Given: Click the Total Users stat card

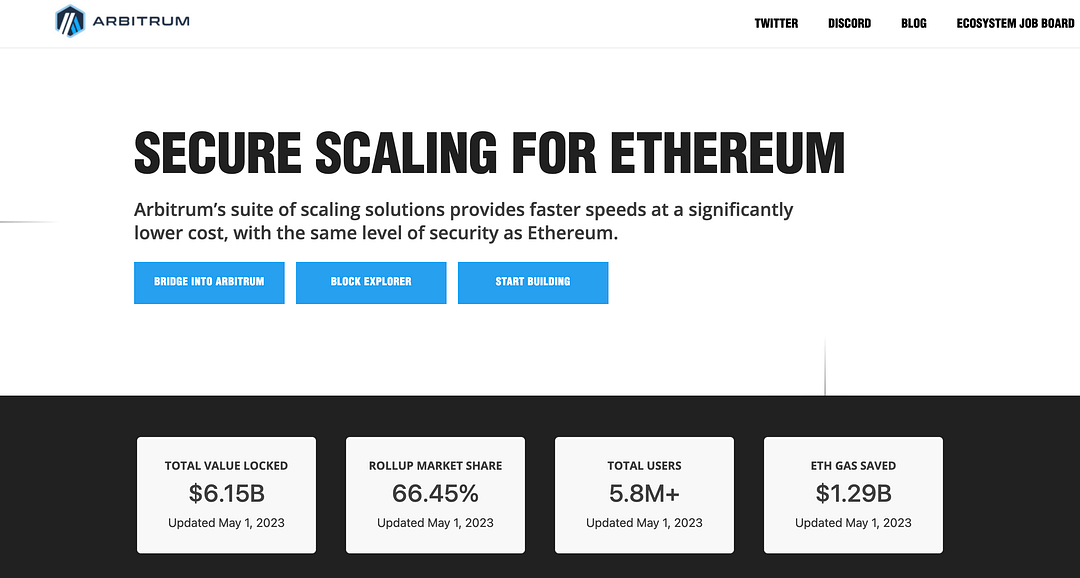Looking at the screenshot, I should pyautogui.click(x=644, y=494).
